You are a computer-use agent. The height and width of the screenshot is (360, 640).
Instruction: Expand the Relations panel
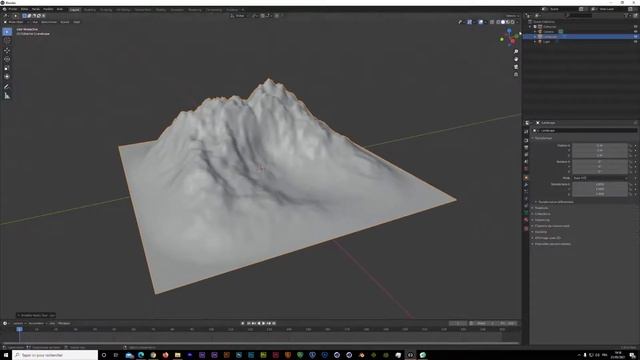(542, 208)
